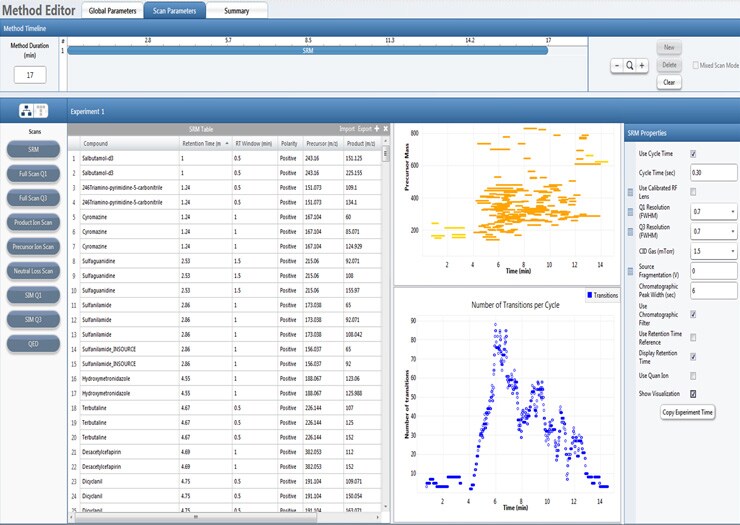
Task: Click the Clear button
Action: [x=669, y=82]
